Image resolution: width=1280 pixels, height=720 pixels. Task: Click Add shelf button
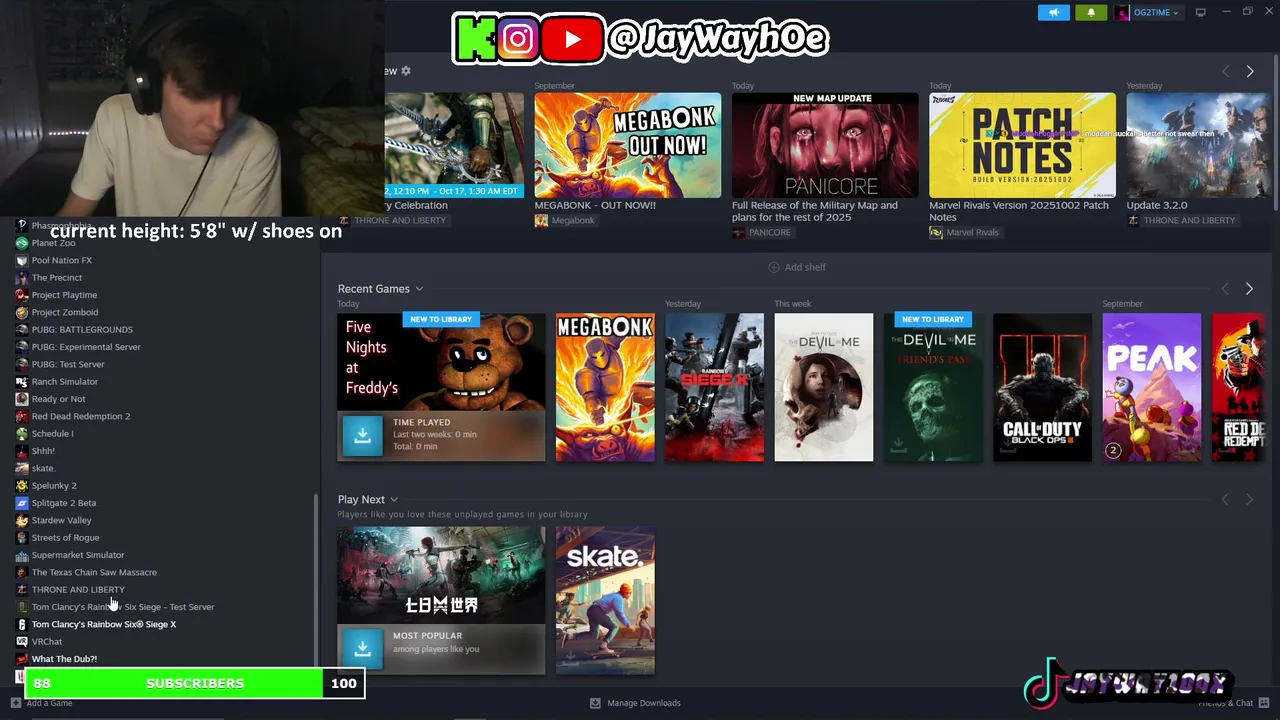[796, 267]
